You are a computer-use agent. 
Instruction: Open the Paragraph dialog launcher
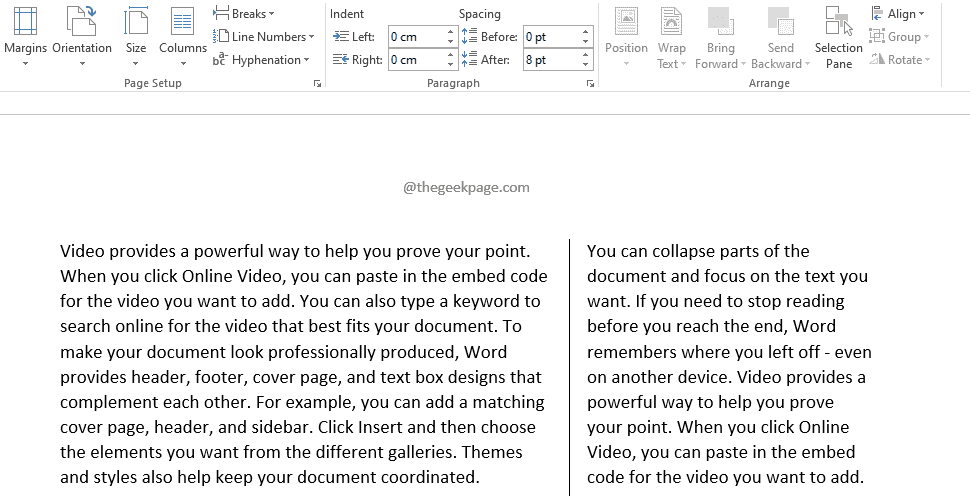click(x=590, y=85)
